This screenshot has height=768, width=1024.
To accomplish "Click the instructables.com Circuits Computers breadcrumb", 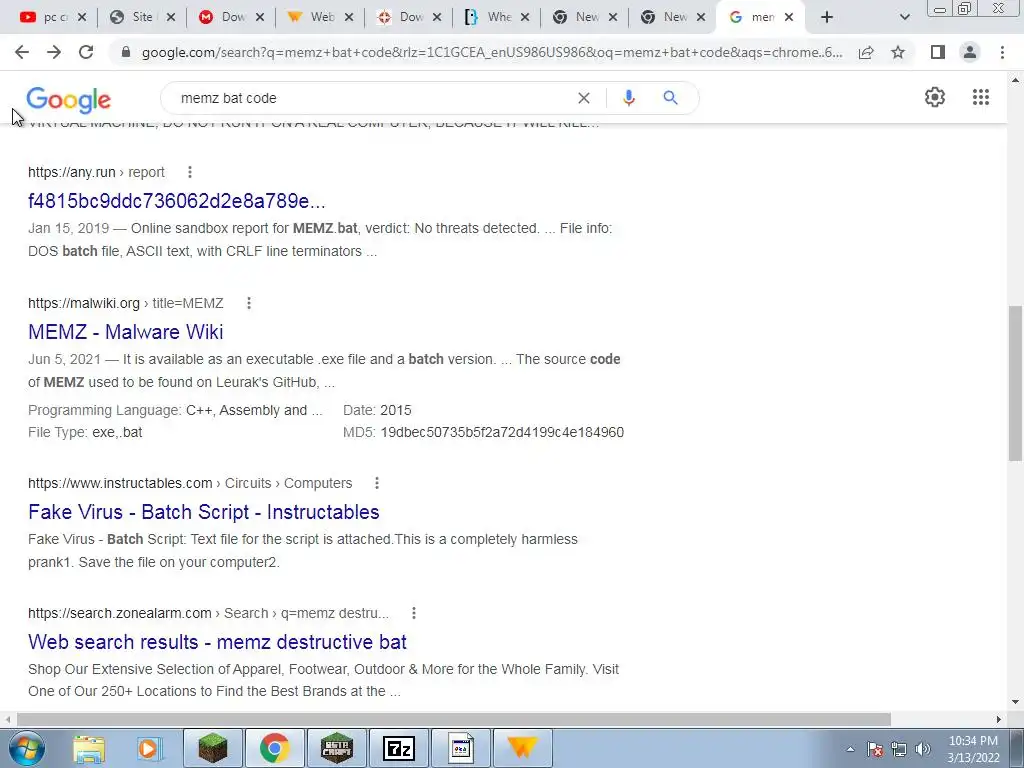I will click(x=190, y=483).
